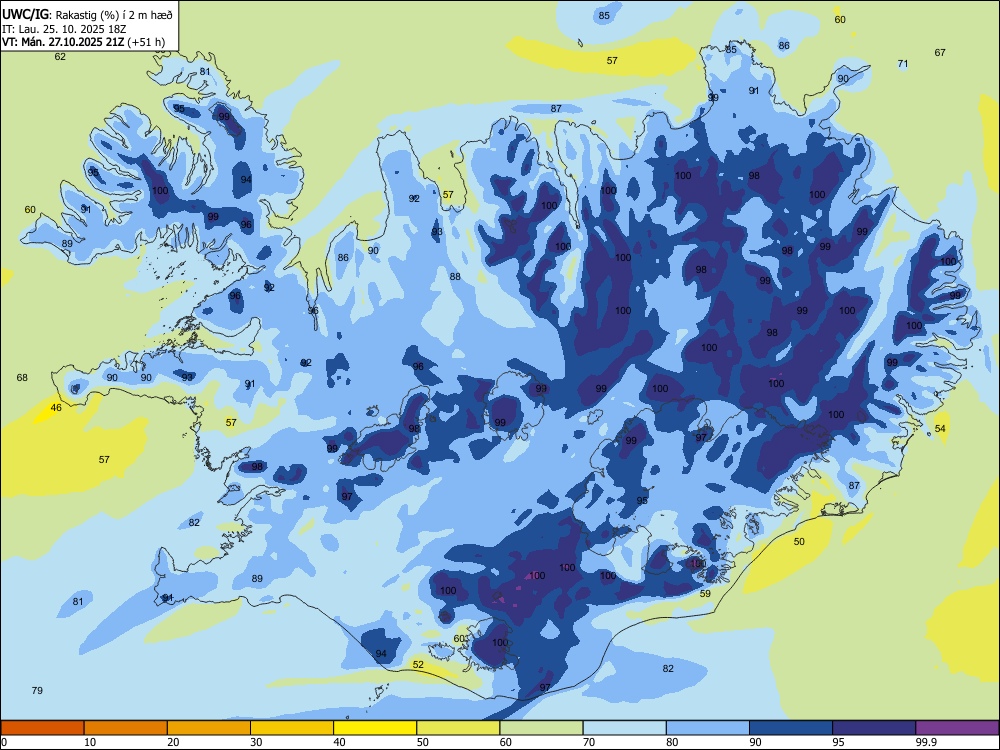Click the orange 10–20 legend swatch
The width and height of the screenshot is (1000, 750).
click(126, 728)
